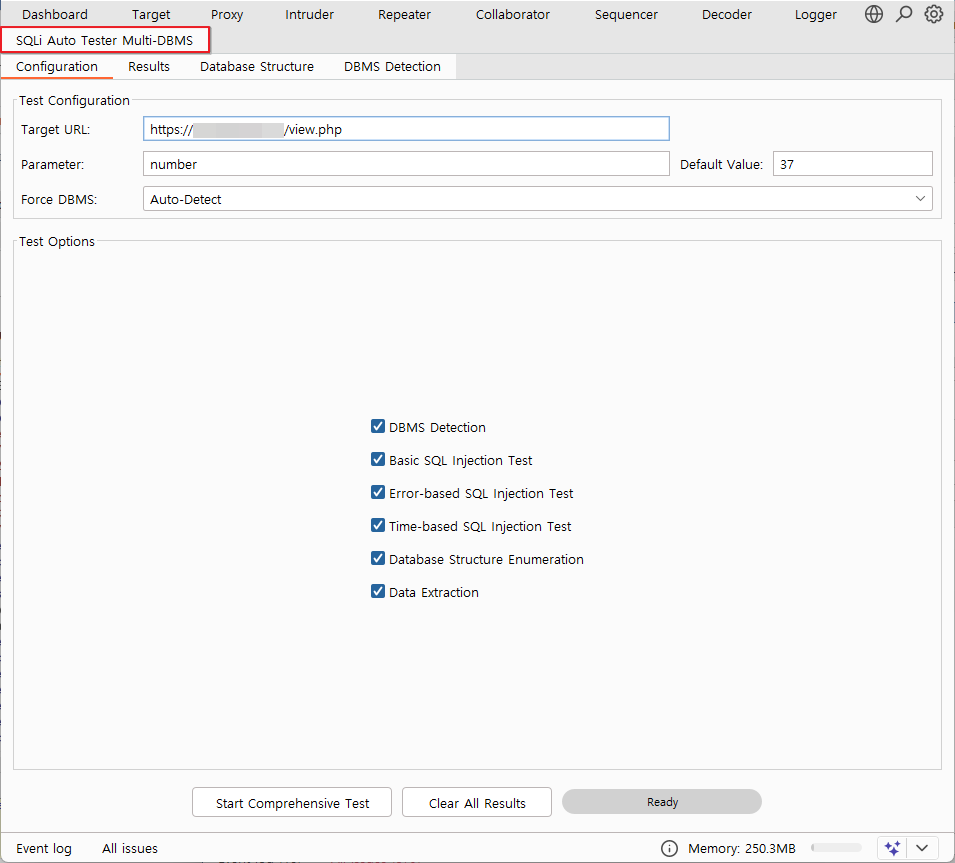Screen dimensions: 955x863
Task: Toggle the DBMS Detection checkbox
Action: 378,426
